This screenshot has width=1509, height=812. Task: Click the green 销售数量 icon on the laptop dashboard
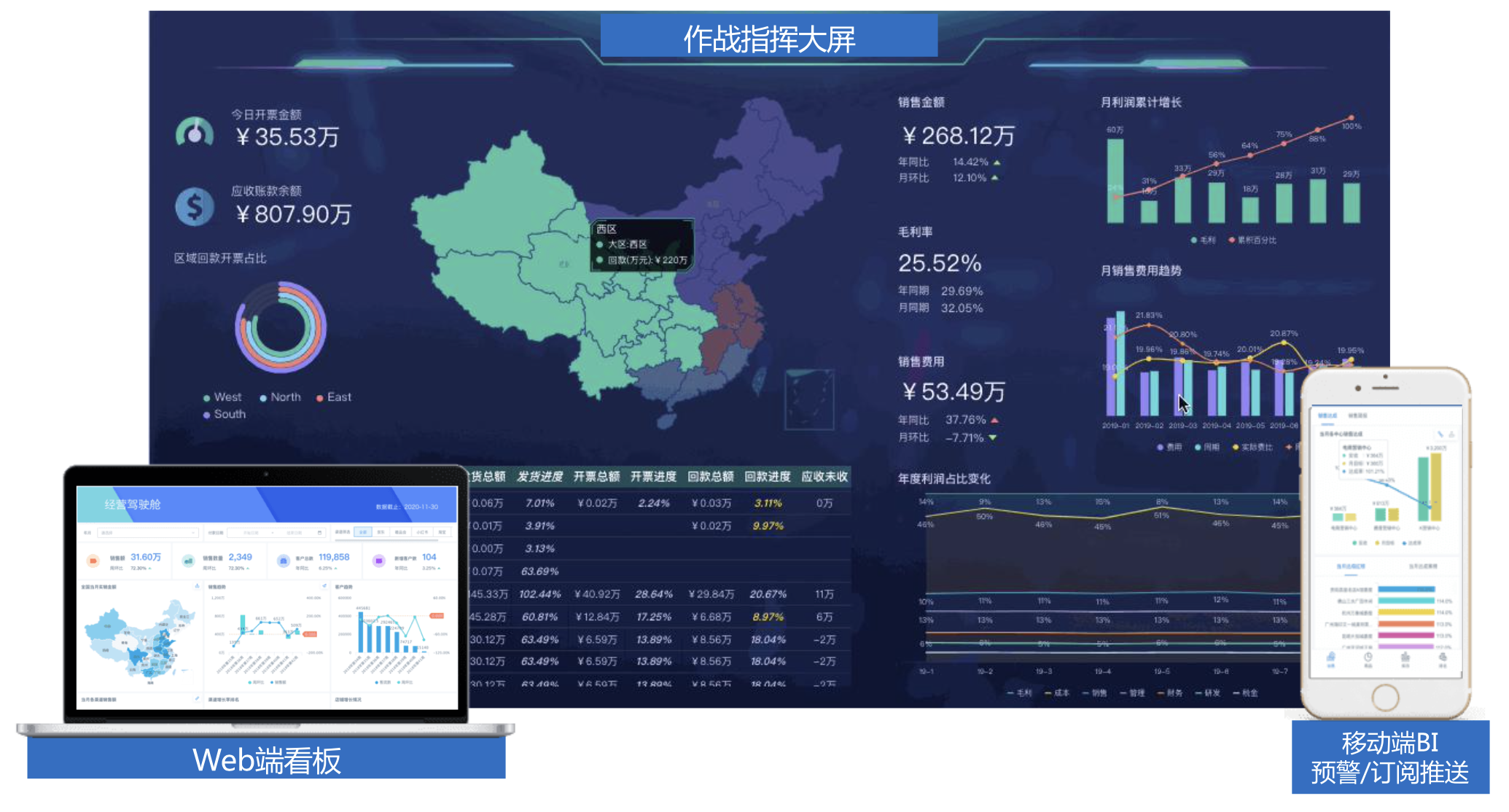[188, 561]
